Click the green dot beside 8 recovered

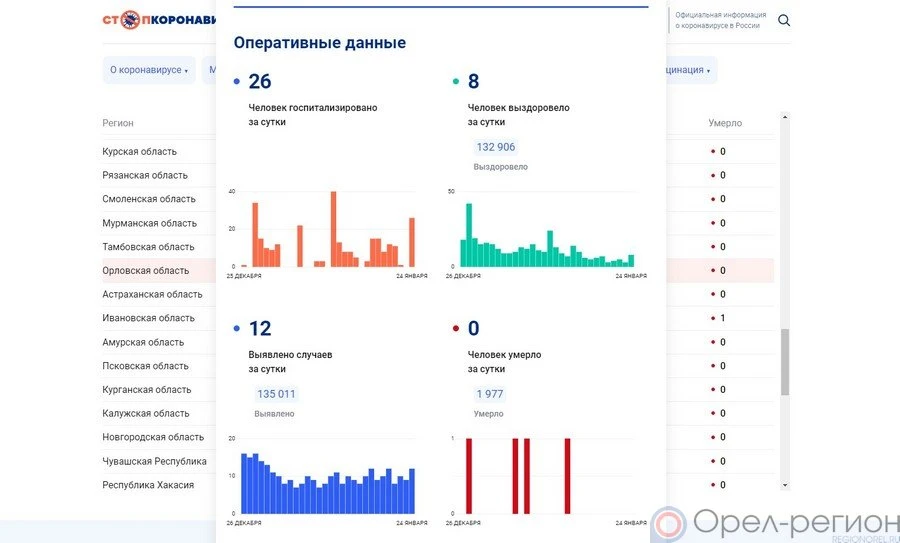[456, 82]
